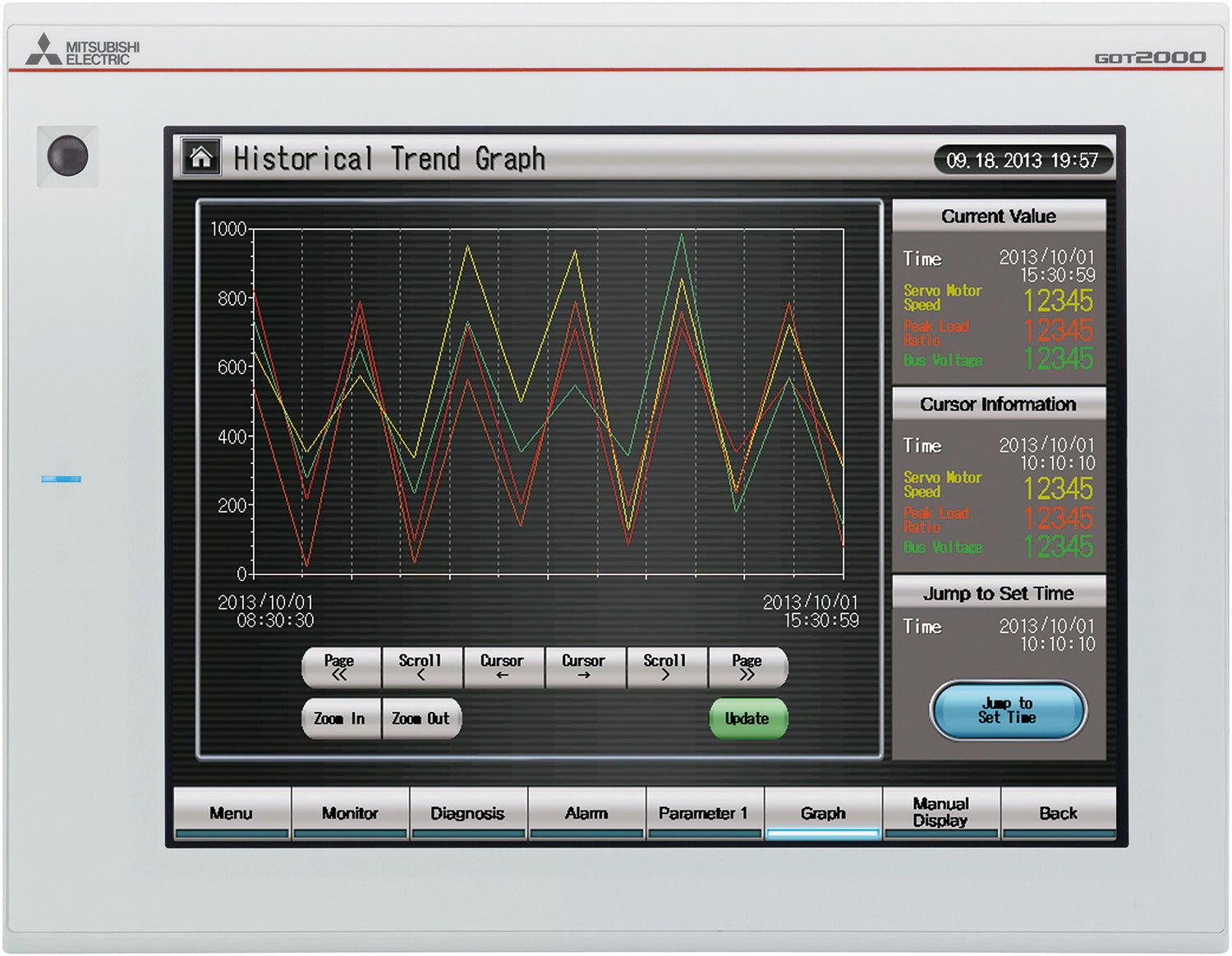
Task: Go to the Parameter 1 tab
Action: (x=704, y=813)
